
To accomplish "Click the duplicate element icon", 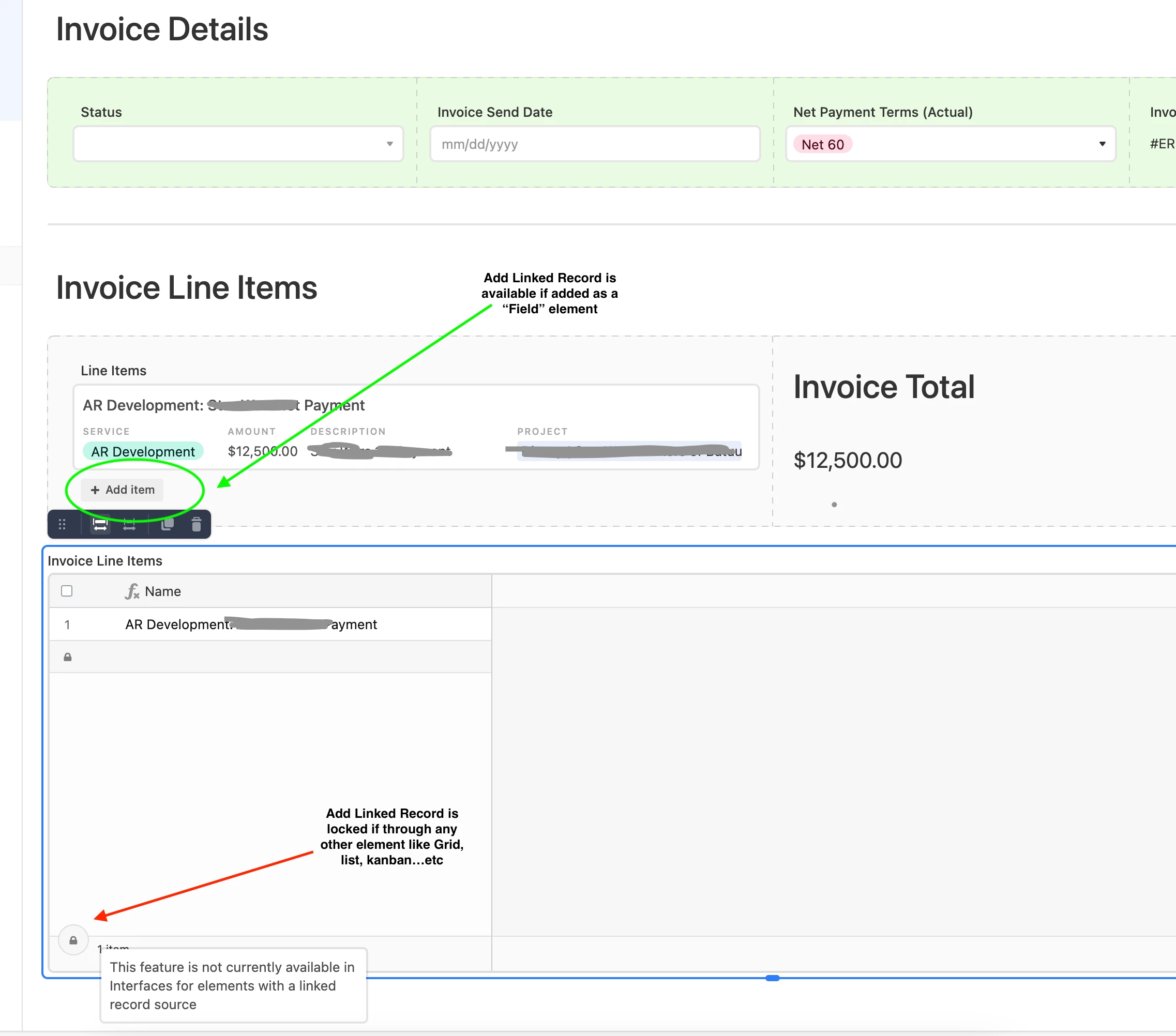I will click(167, 524).
